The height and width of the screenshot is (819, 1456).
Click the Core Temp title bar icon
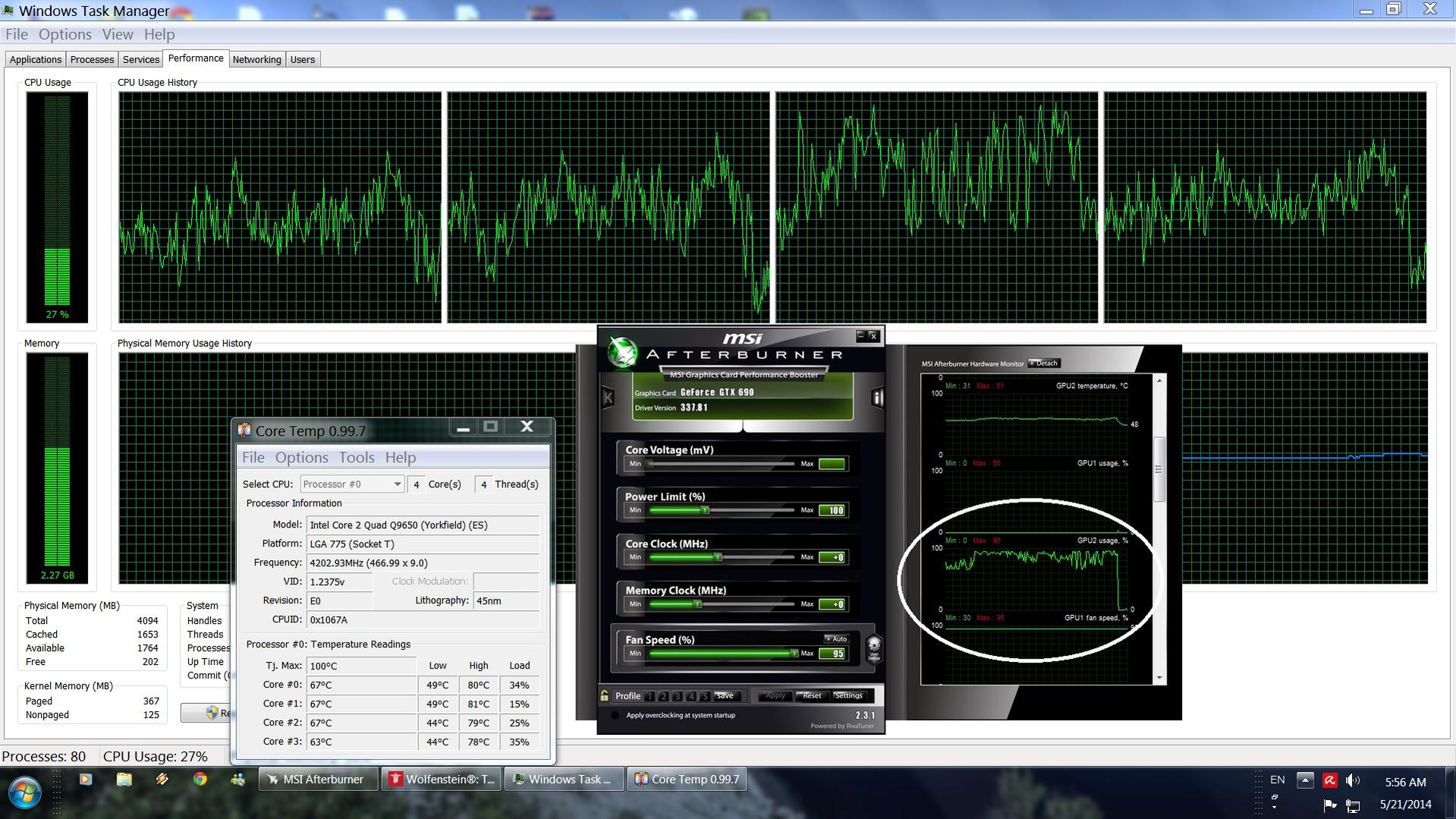(244, 430)
